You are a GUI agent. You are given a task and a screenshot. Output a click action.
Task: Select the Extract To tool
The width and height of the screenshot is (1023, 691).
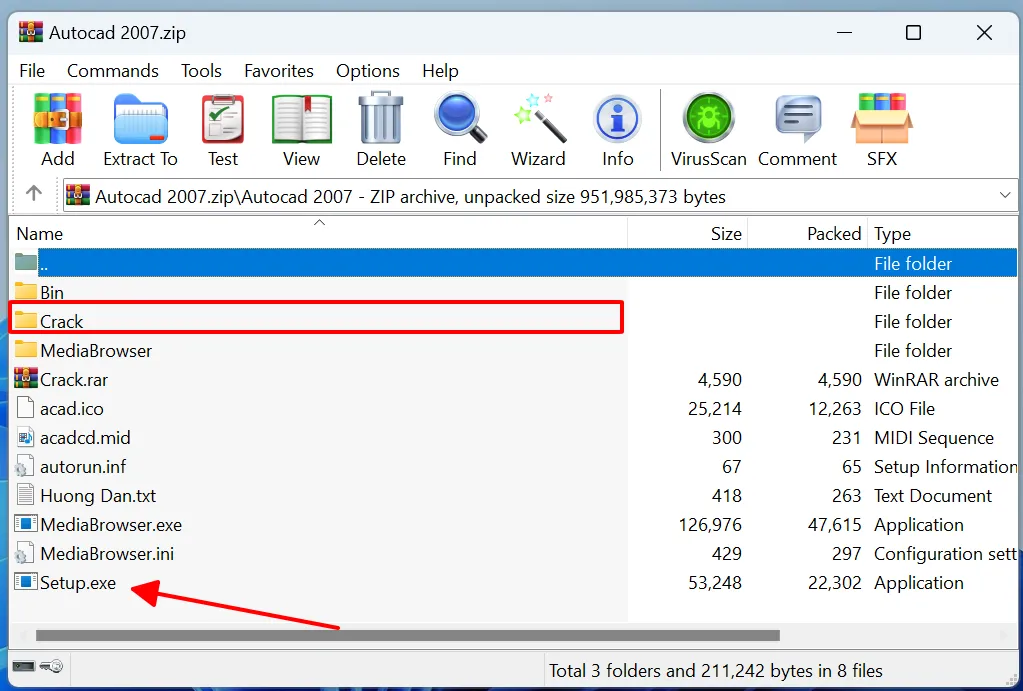[140, 128]
